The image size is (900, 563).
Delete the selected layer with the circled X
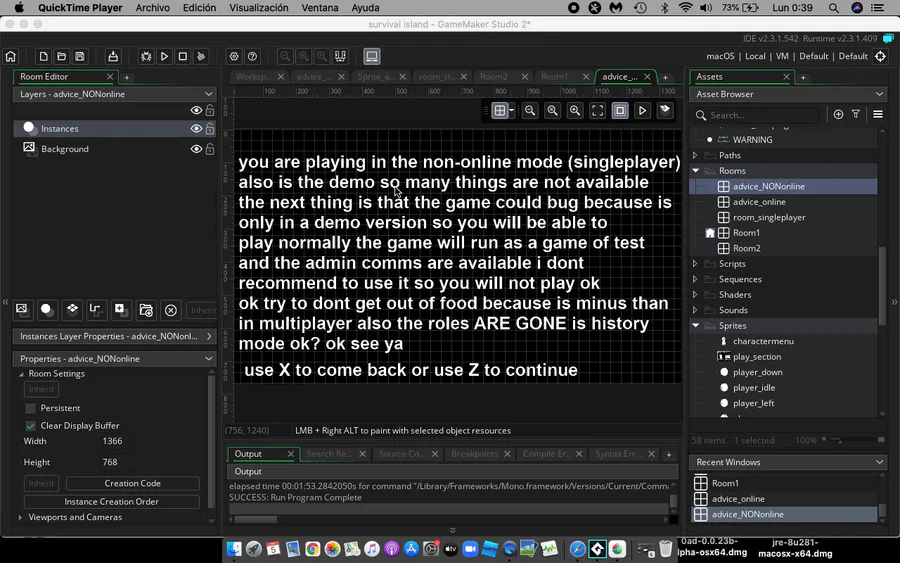(x=171, y=310)
